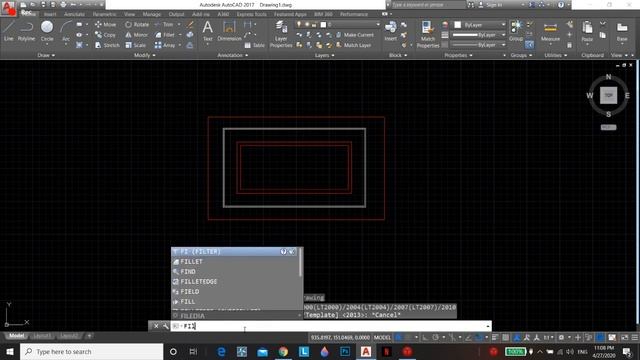Expand the Layers panel
Screen dimensions: 640x360
coord(324,55)
